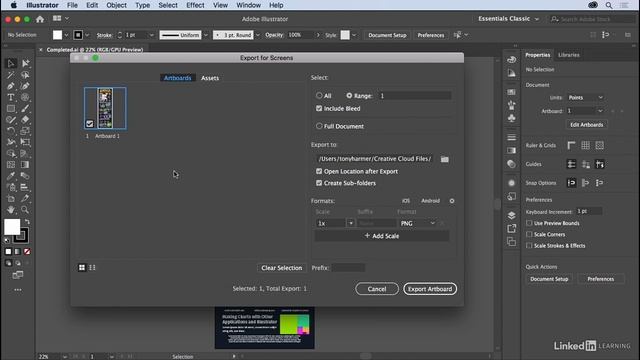The image size is (640, 360).
Task: Open the Layers panel icon
Action: 511,216
